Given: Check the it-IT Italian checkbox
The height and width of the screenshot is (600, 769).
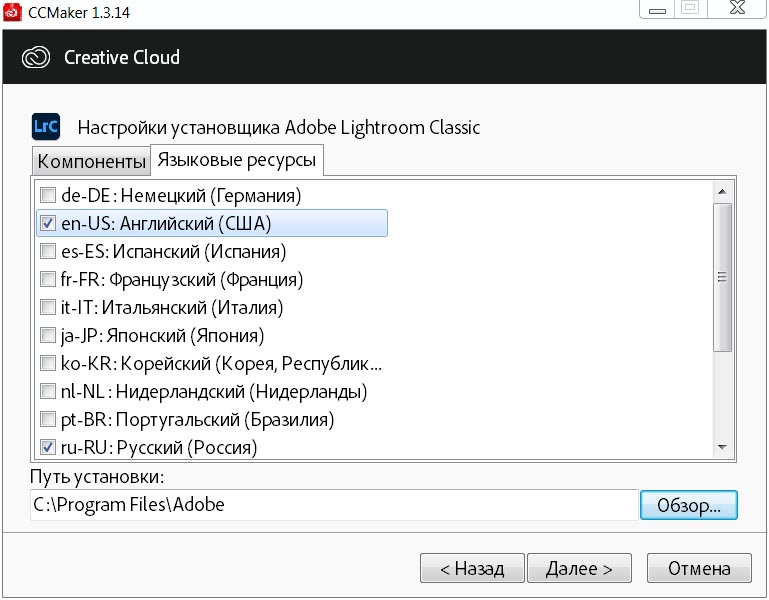Looking at the screenshot, I should click(48, 307).
